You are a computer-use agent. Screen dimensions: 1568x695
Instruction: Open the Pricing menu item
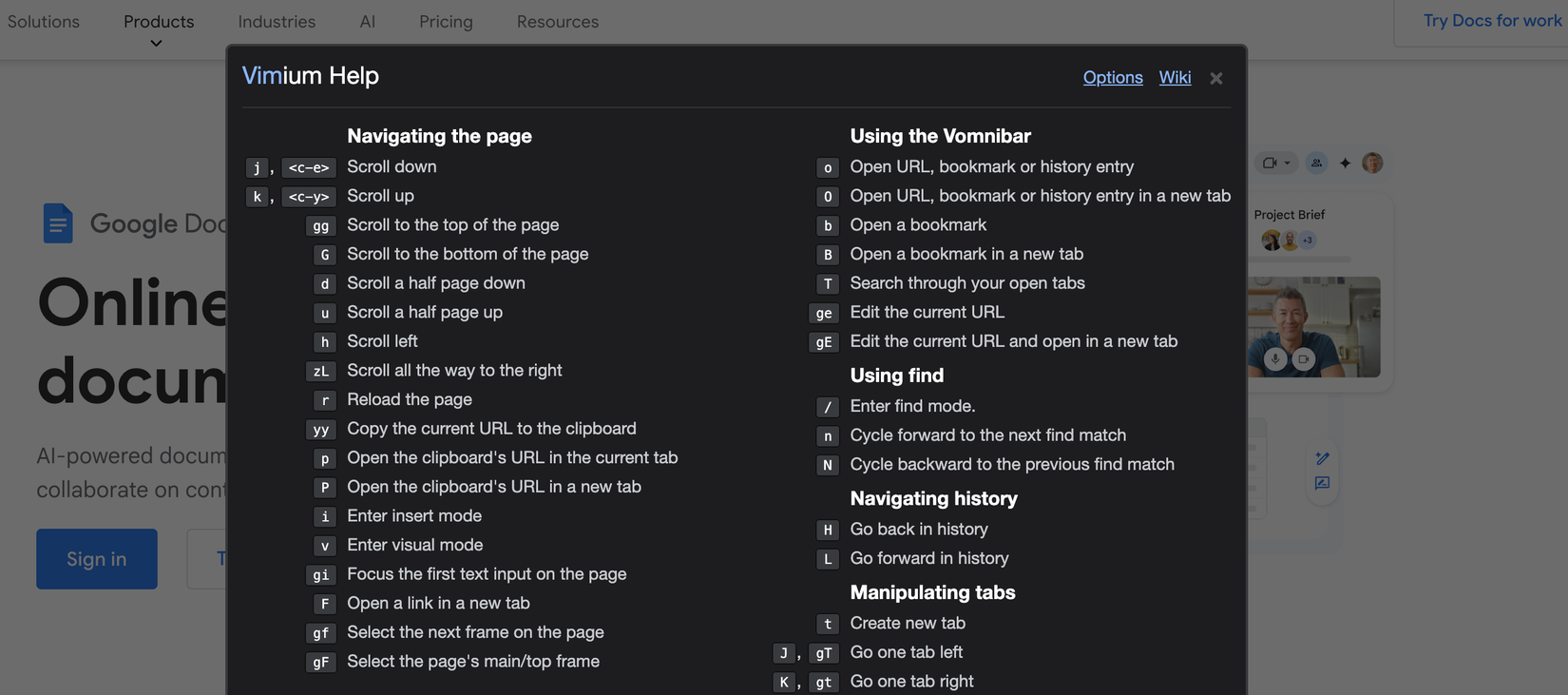point(446,21)
